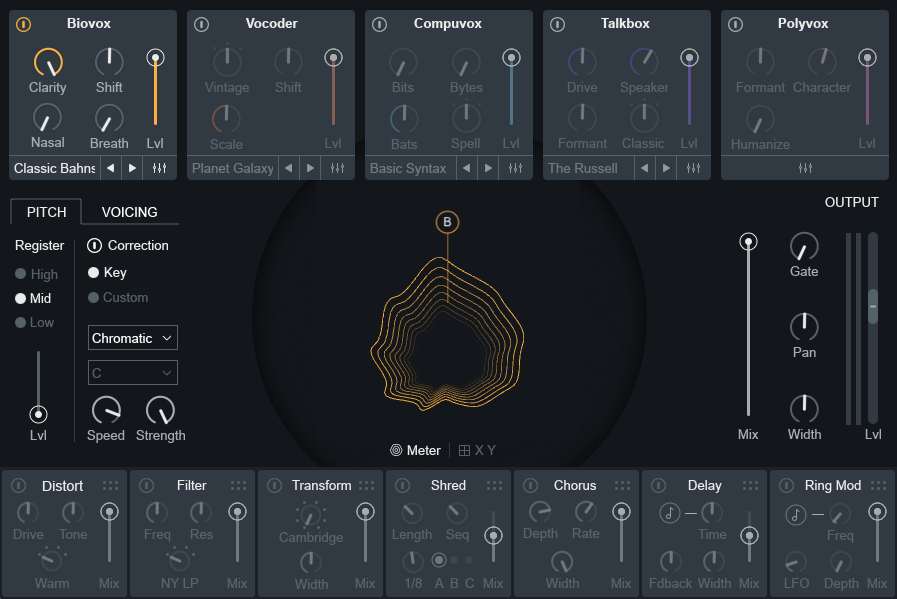The image size is (897, 599).
Task: Click the output Mix slider handle
Action: (748, 242)
